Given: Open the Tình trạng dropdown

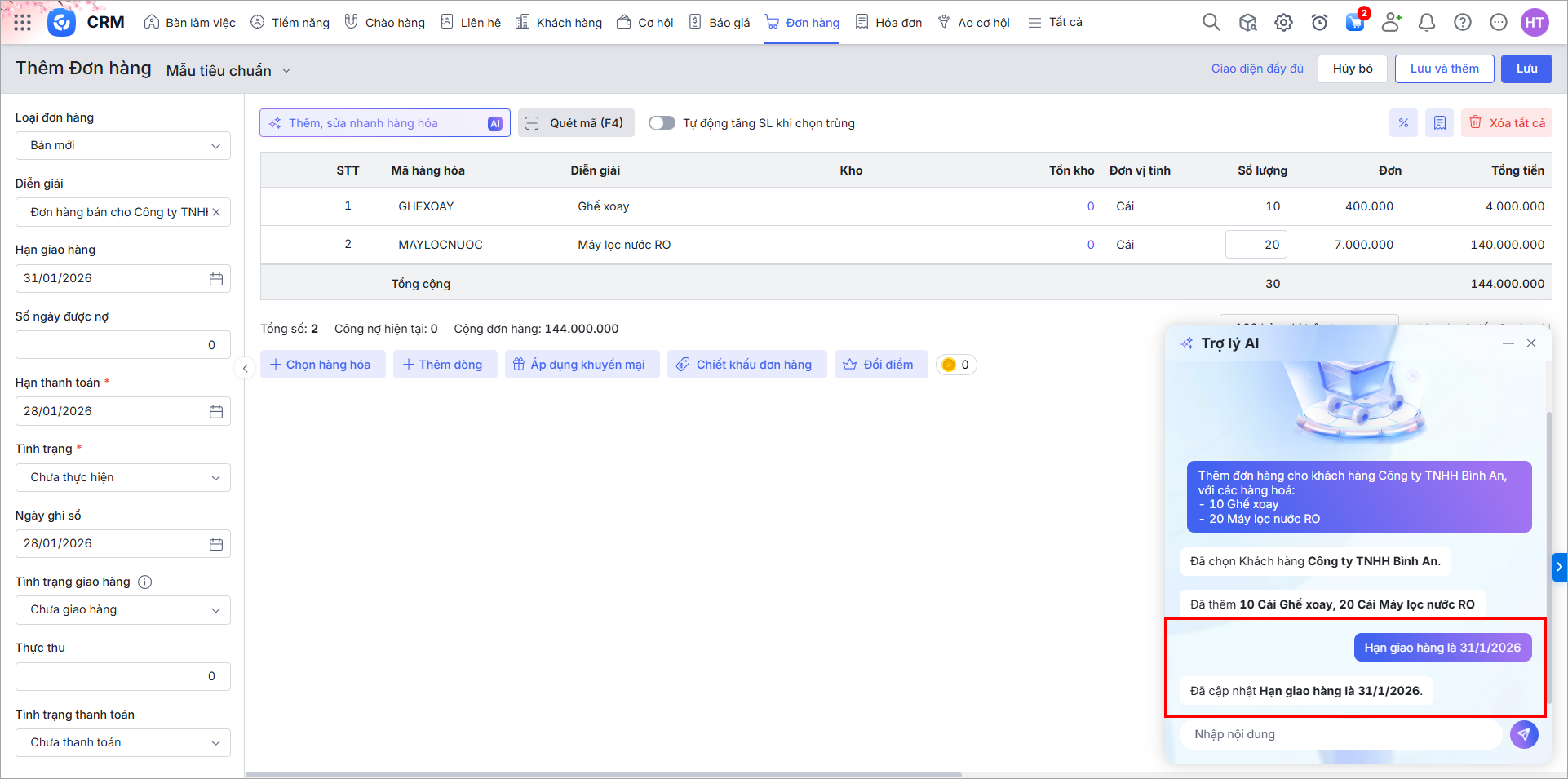Looking at the screenshot, I should point(123,478).
